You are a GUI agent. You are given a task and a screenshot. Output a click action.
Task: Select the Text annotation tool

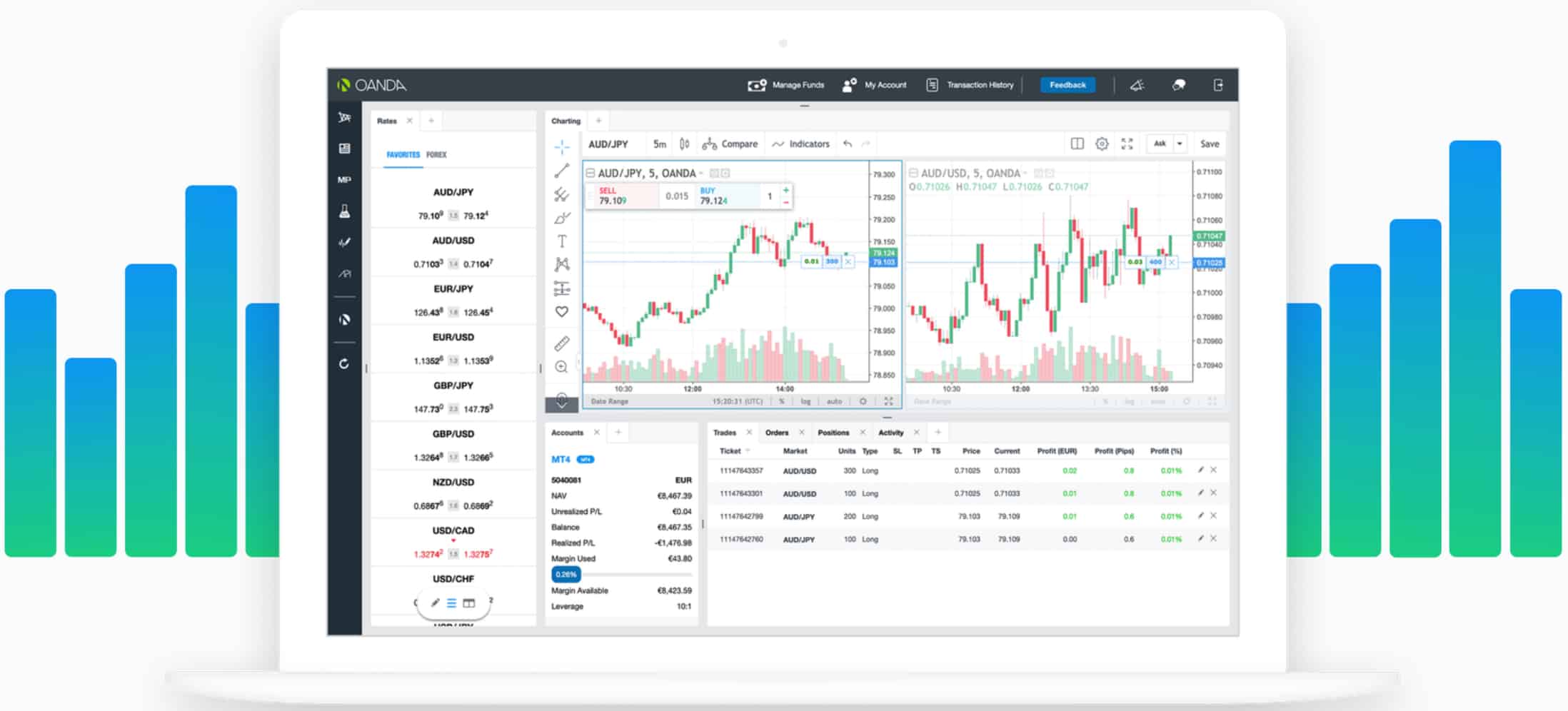[562, 241]
